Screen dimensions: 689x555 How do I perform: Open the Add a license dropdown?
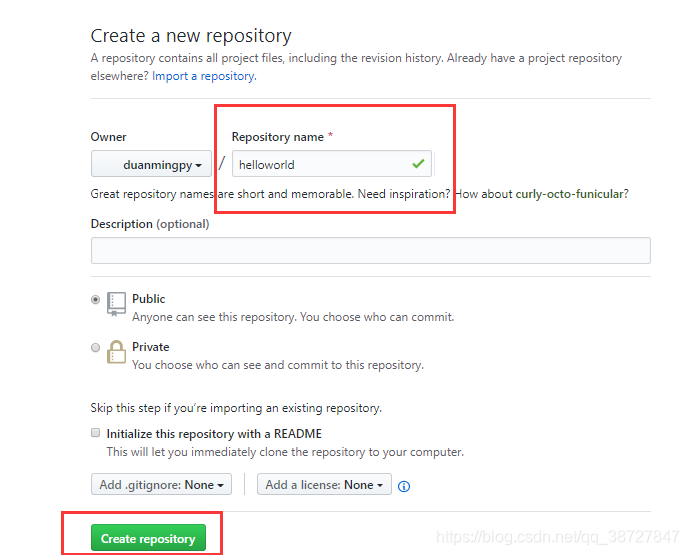pos(324,484)
